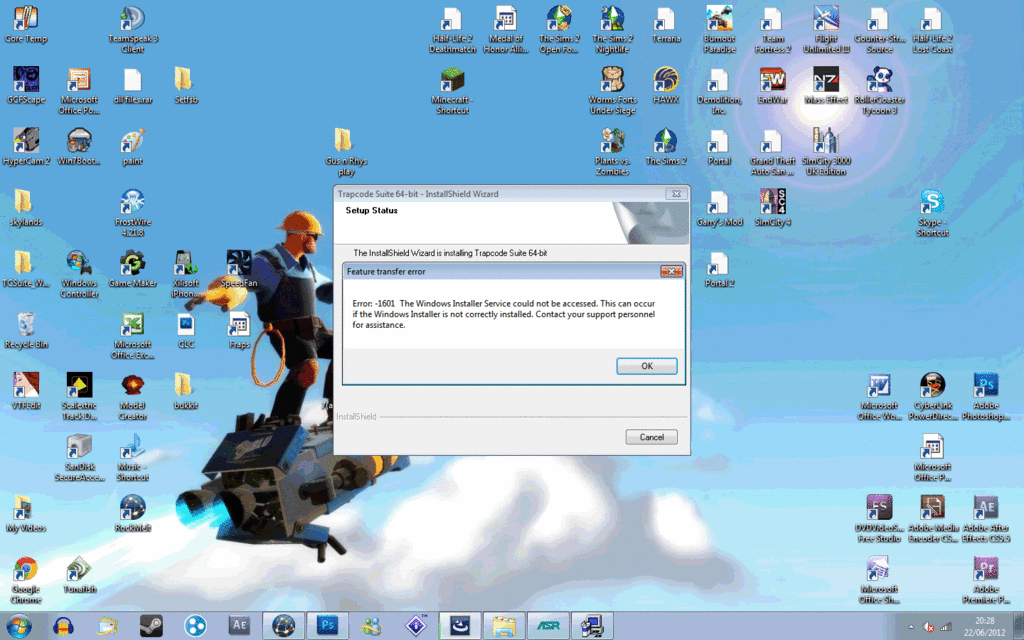Open SpeedFan desktop shortcut
Screen dimensions: 1024x640
[239, 268]
